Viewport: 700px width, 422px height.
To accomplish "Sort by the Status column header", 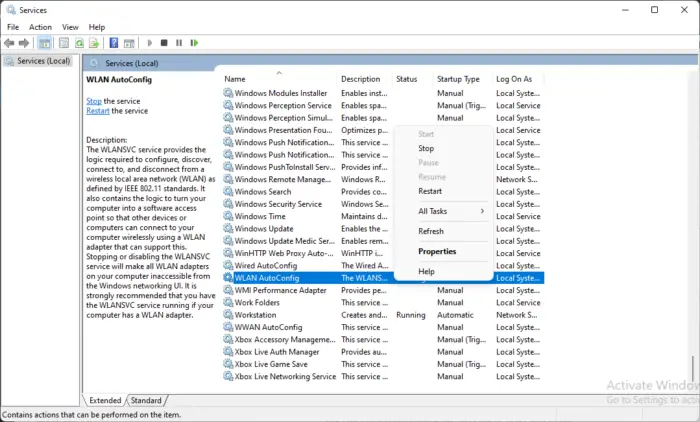I will tap(412, 79).
